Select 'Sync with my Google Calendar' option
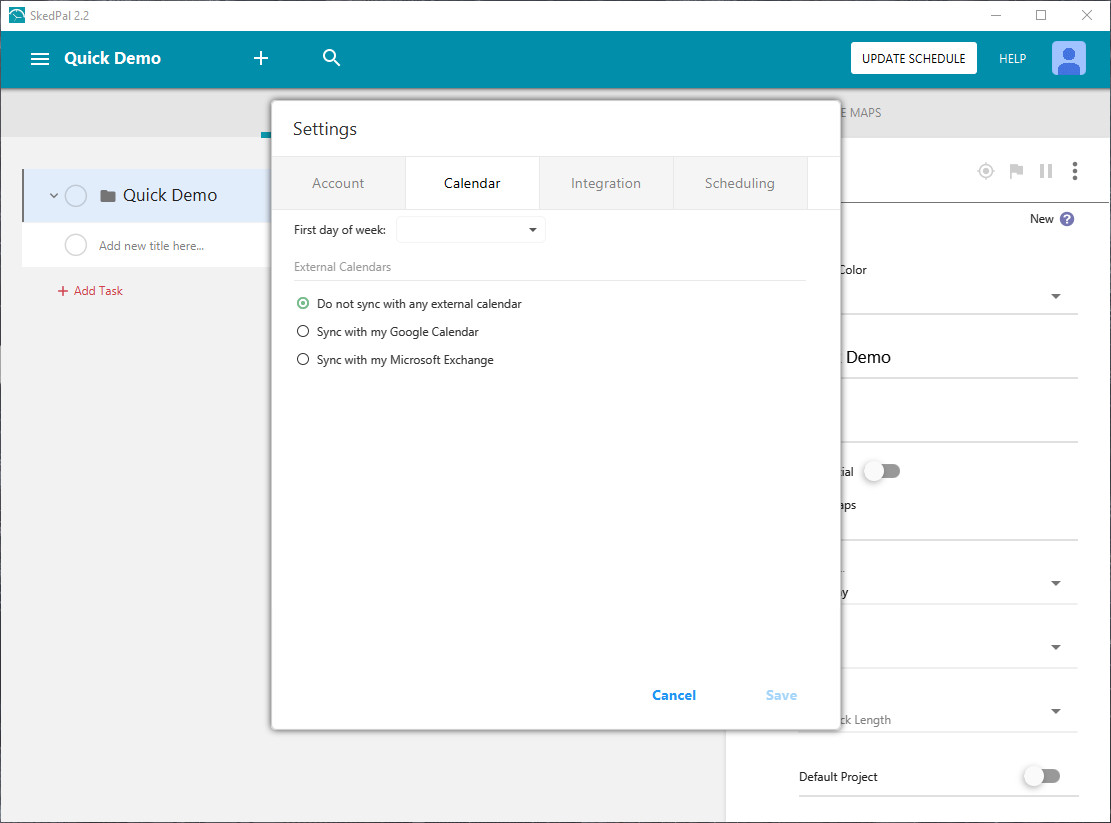 [303, 331]
